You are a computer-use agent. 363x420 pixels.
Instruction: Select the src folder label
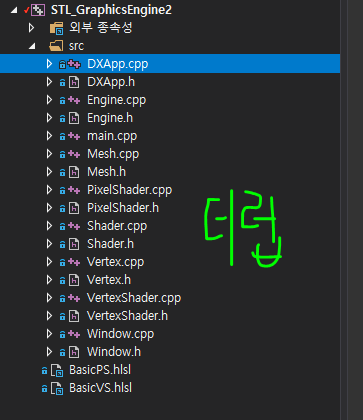click(76, 46)
